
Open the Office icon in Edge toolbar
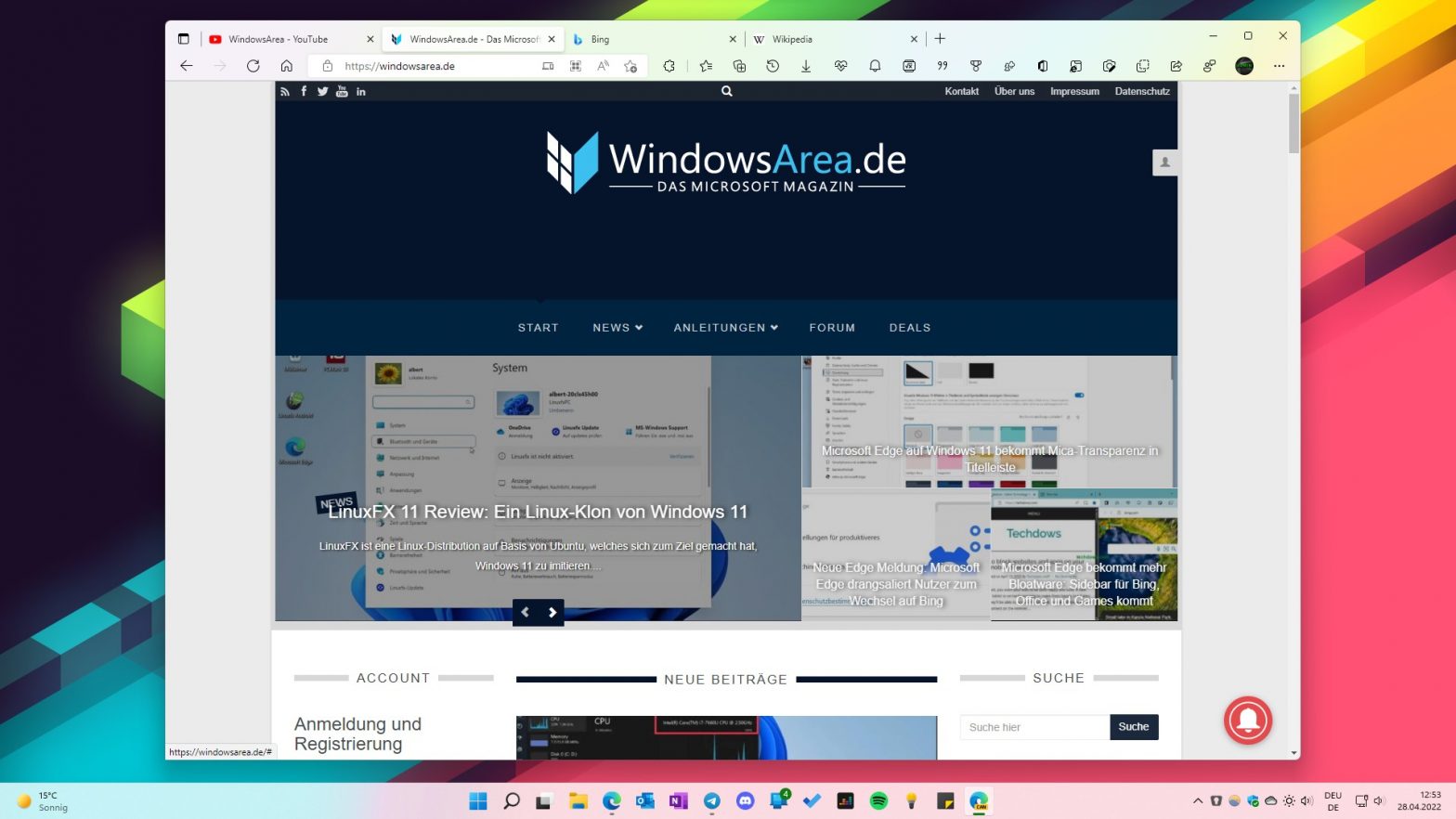click(x=1043, y=66)
